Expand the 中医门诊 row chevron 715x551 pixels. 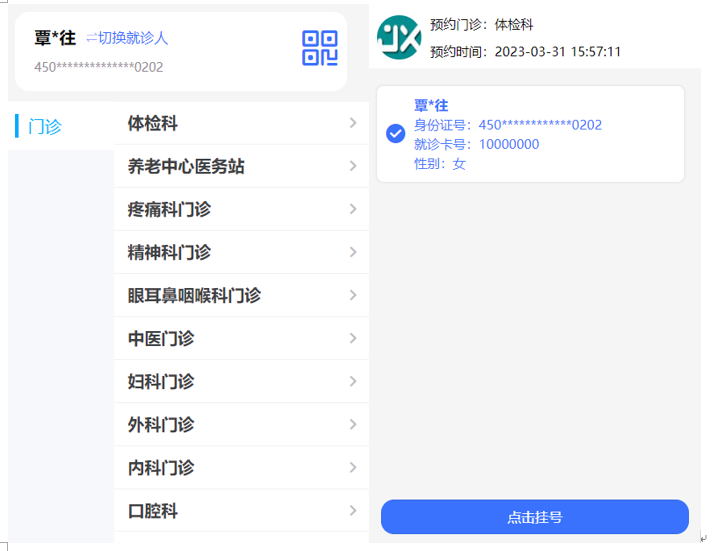353,338
